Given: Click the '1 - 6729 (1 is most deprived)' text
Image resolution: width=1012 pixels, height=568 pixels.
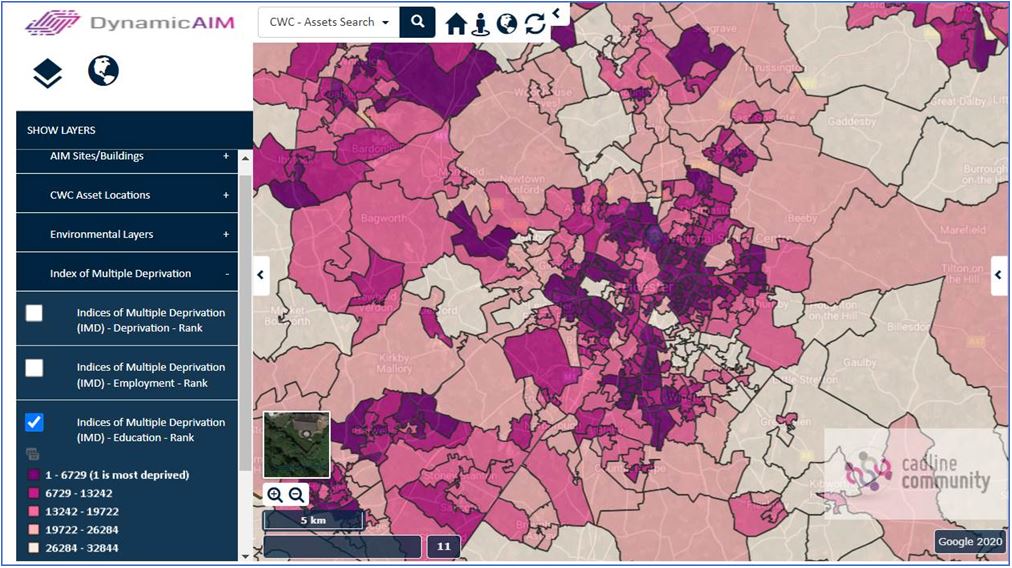Looking at the screenshot, I should coord(117,475).
